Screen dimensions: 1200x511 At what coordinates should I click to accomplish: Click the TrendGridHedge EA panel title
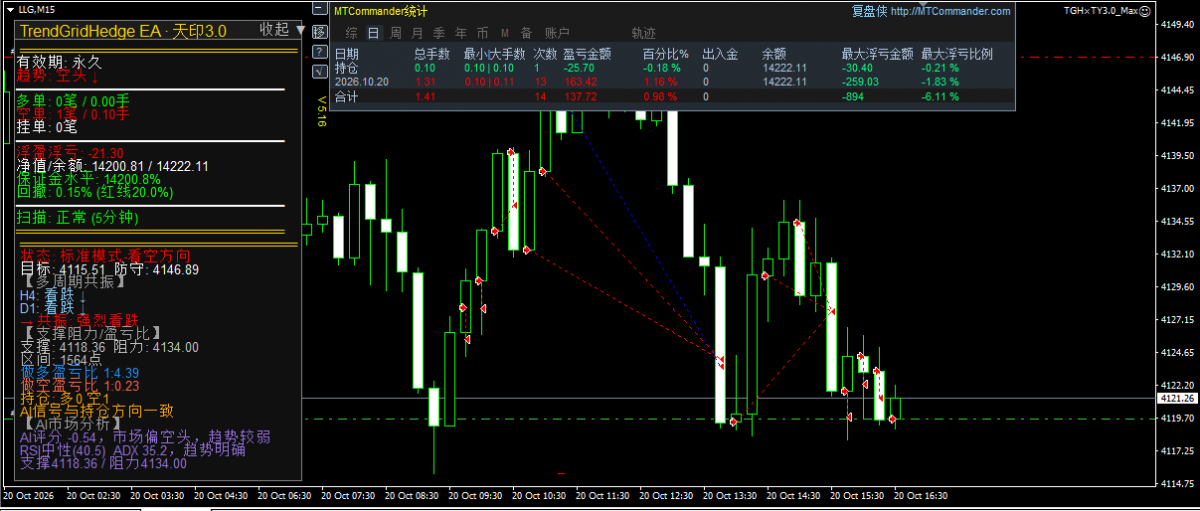coord(123,30)
